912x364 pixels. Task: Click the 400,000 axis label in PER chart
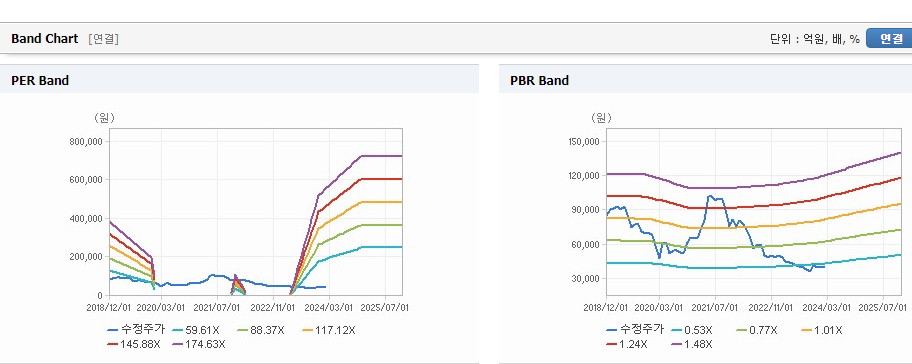coord(86,219)
